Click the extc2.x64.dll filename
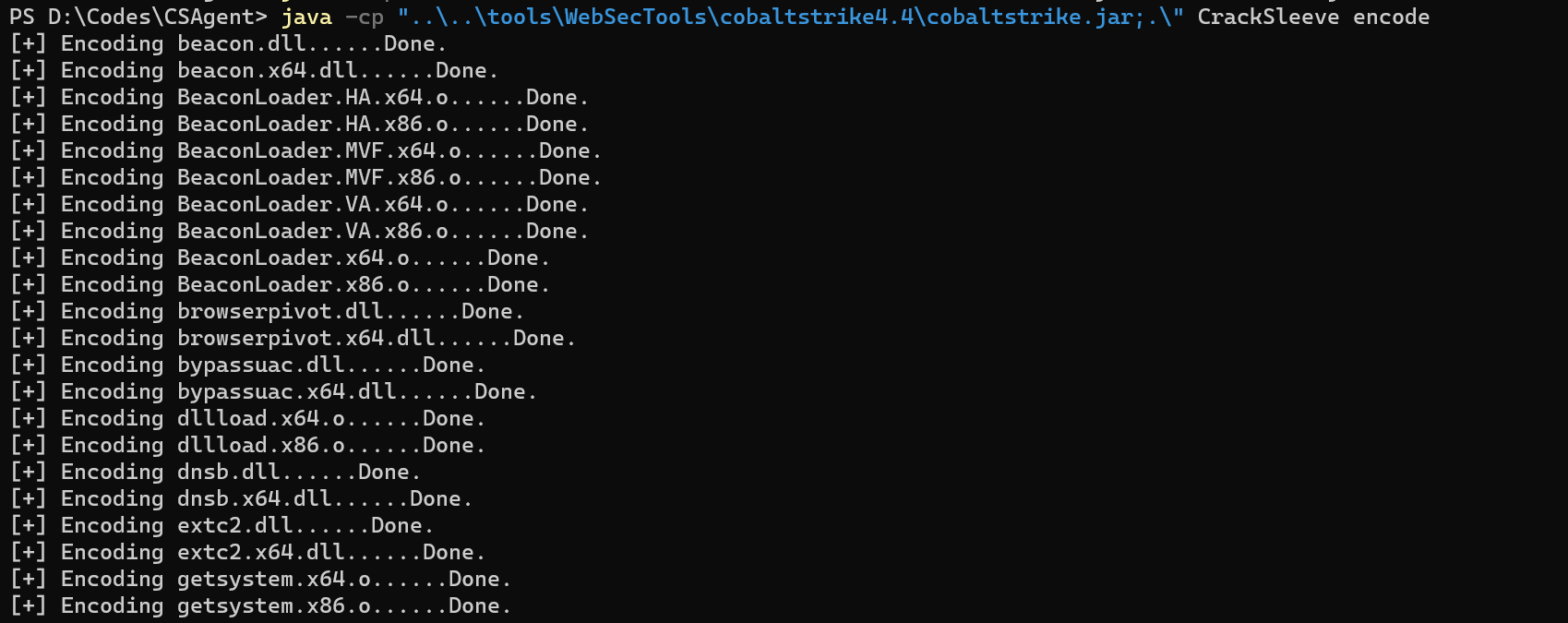 pyautogui.click(x=261, y=553)
